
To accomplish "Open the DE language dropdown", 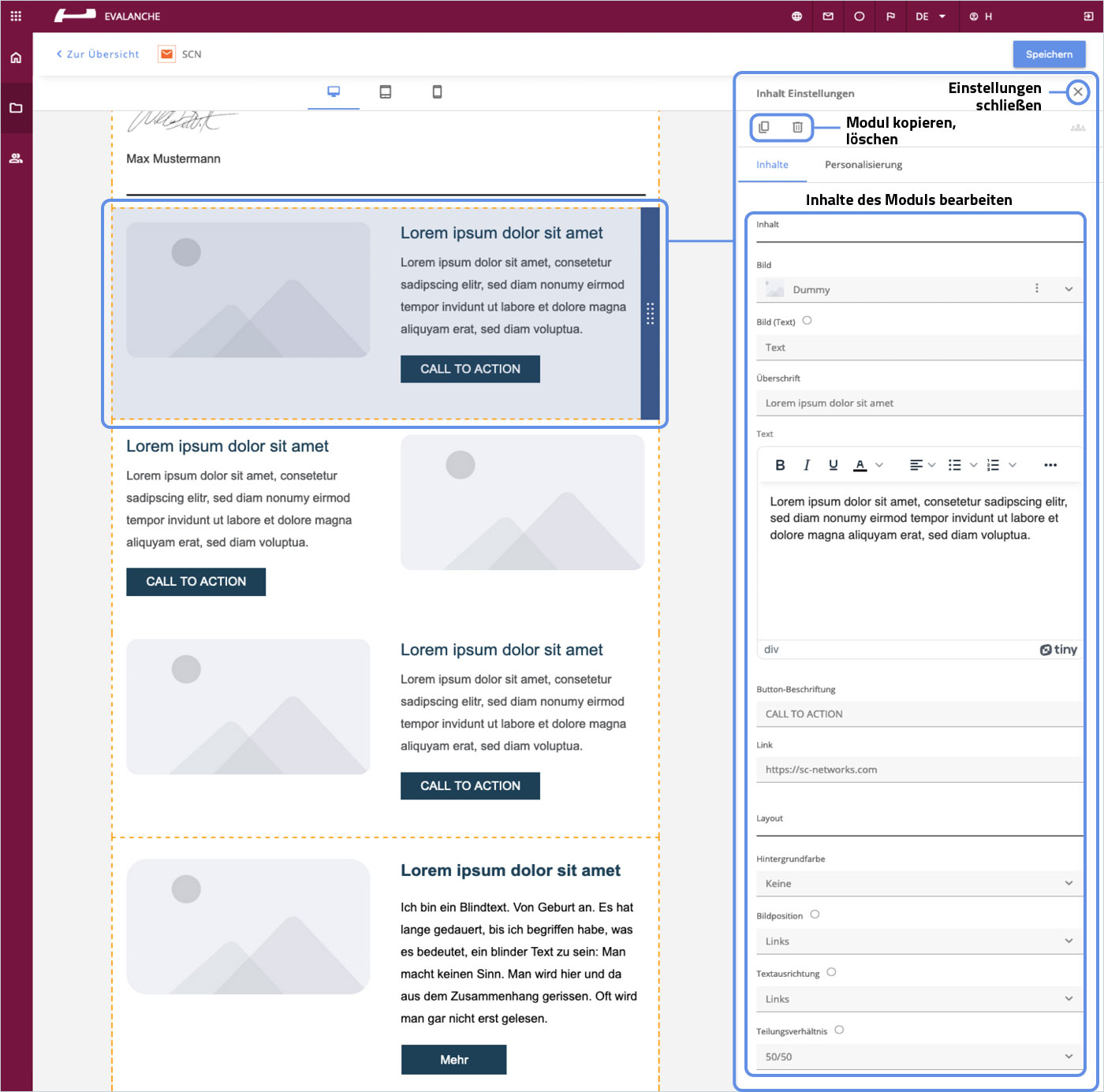I will pyautogui.click(x=930, y=17).
